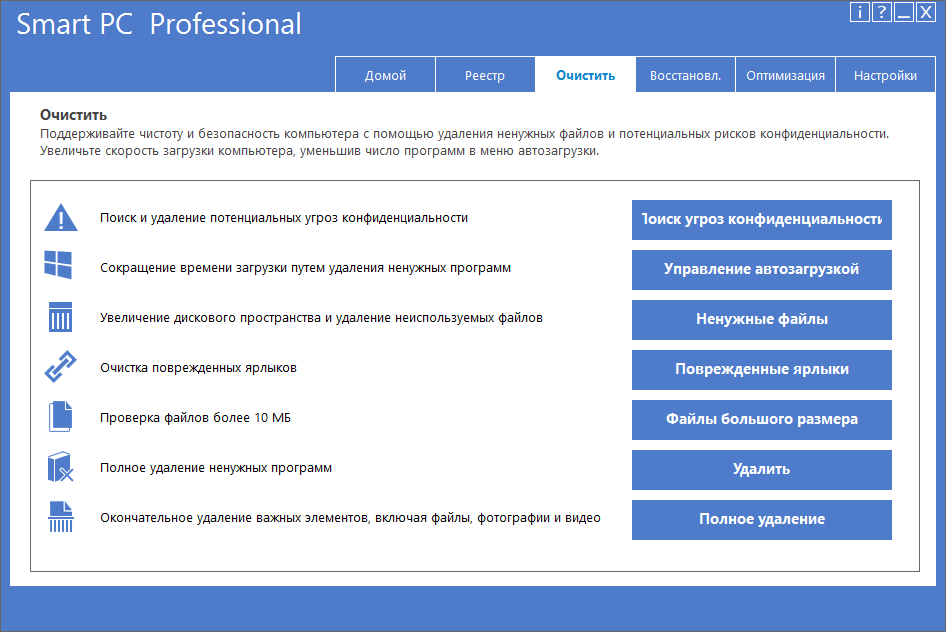Open the info 'i' title bar button
Image resolution: width=946 pixels, height=632 pixels.
click(860, 12)
